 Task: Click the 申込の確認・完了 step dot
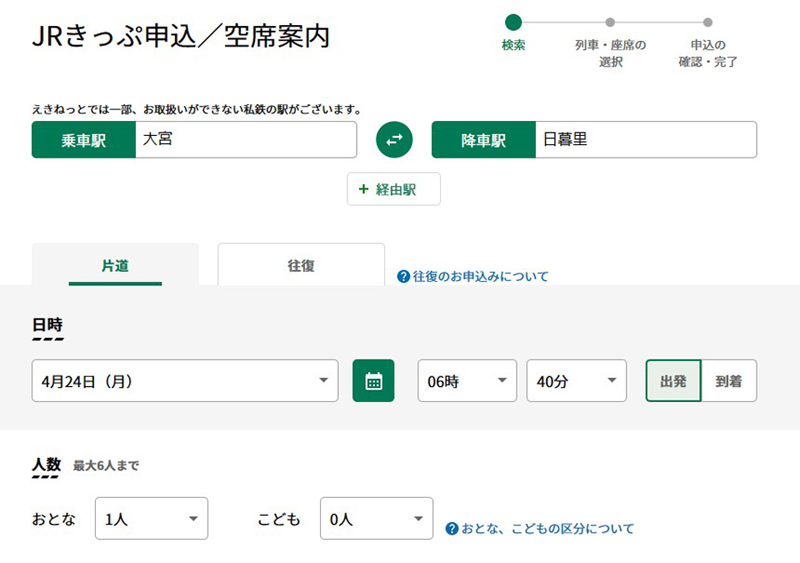[708, 22]
